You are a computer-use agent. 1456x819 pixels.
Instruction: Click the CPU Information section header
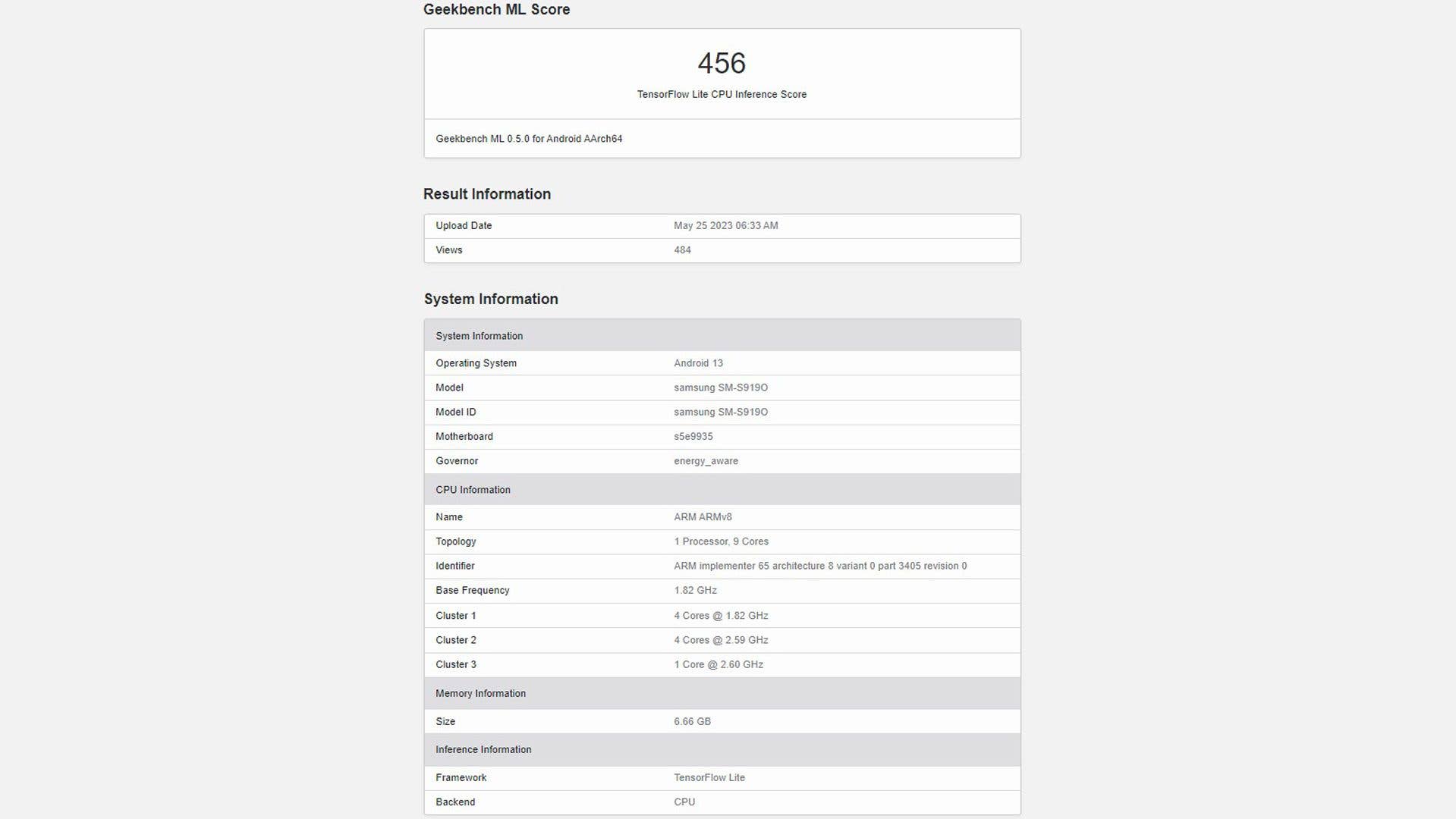[x=473, y=489]
